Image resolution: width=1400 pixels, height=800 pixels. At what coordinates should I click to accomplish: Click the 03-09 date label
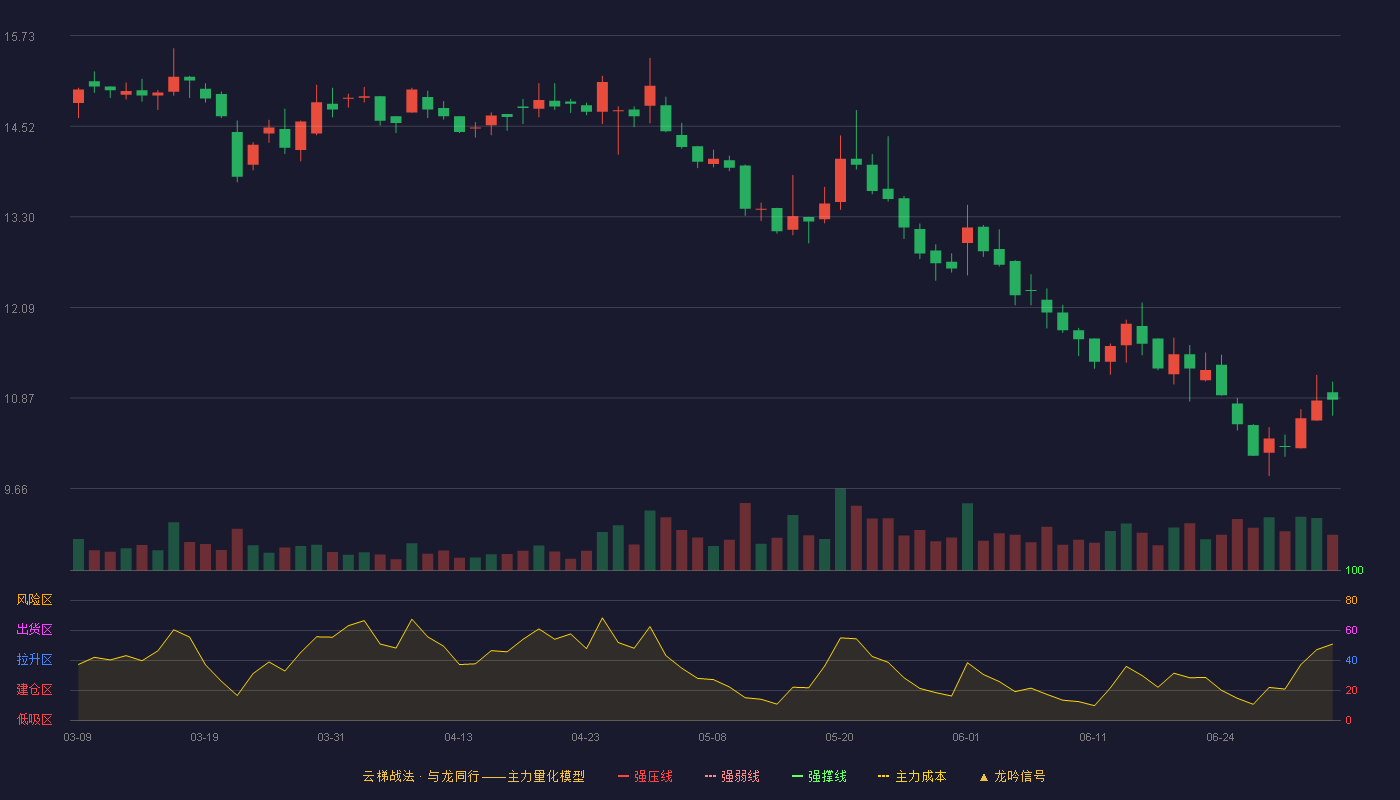(x=77, y=737)
